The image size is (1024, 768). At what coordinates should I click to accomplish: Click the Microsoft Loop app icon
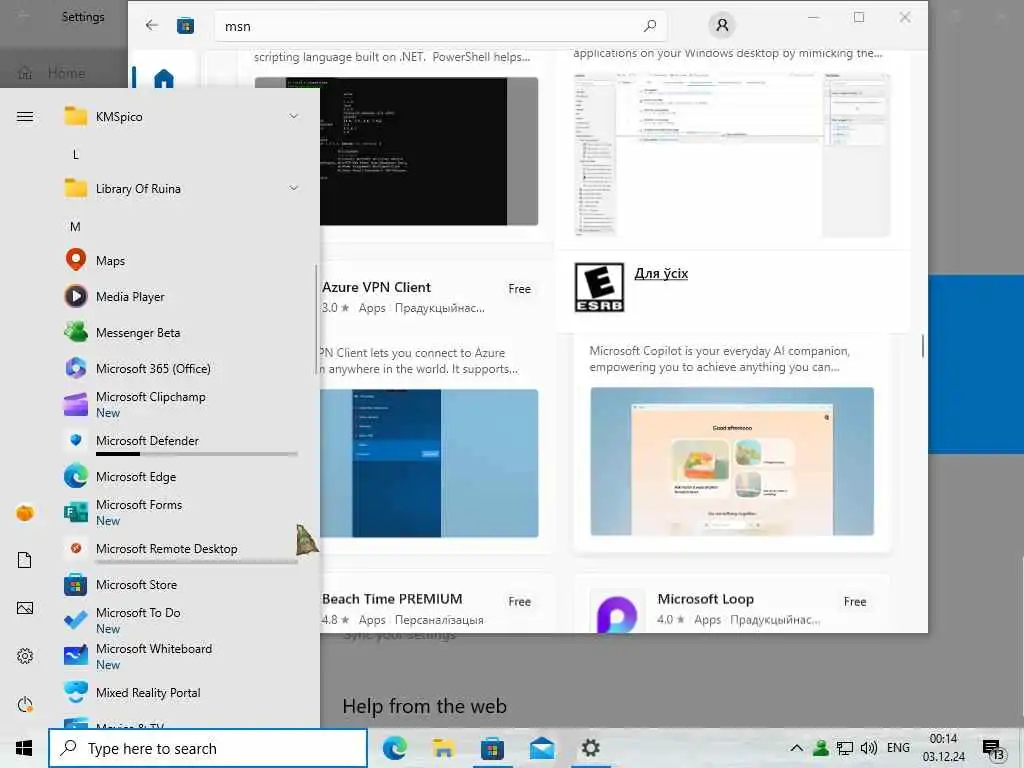(x=616, y=614)
